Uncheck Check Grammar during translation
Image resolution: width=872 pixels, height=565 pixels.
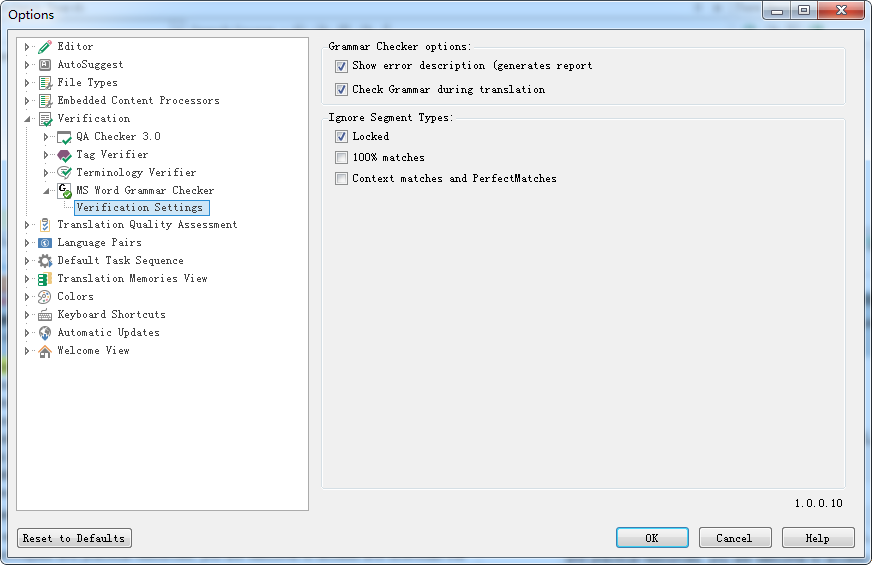click(342, 90)
